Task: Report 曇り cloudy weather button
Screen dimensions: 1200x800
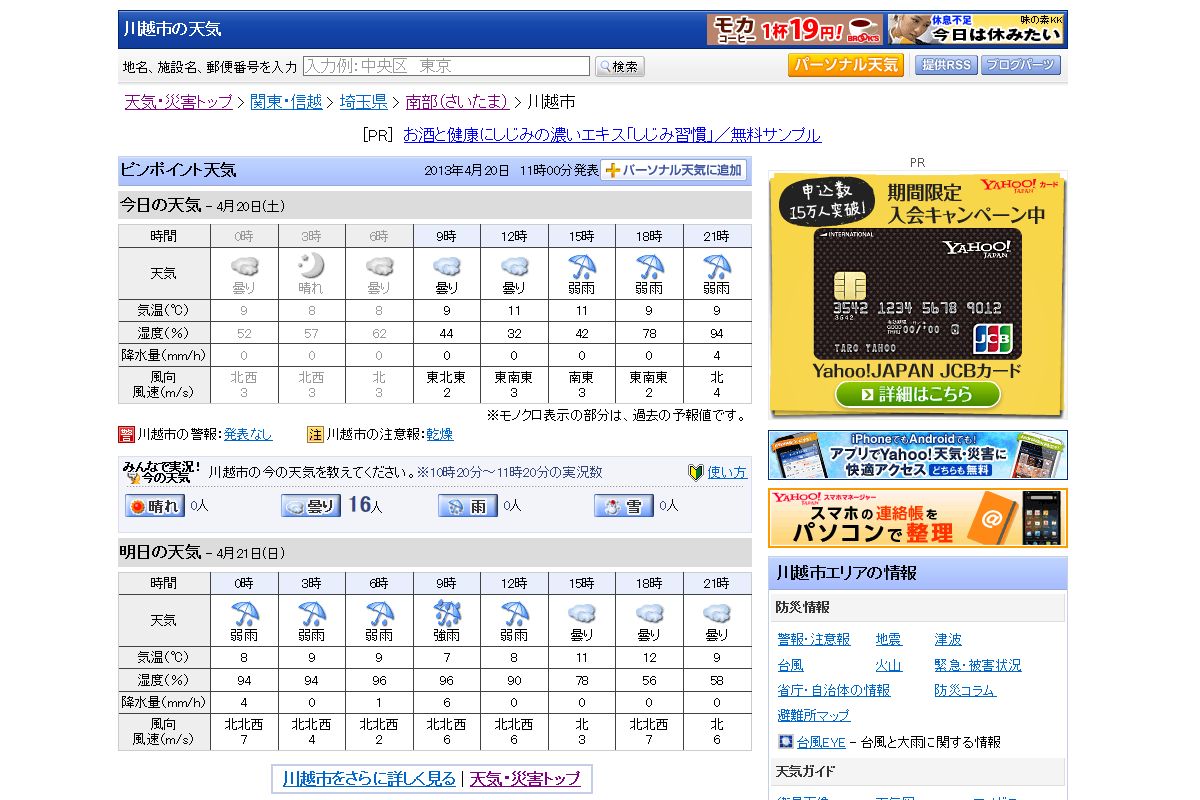Action: (x=311, y=506)
